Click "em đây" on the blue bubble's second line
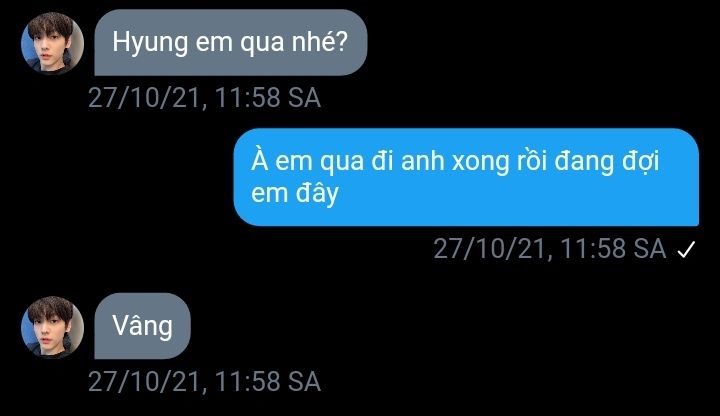 295,193
